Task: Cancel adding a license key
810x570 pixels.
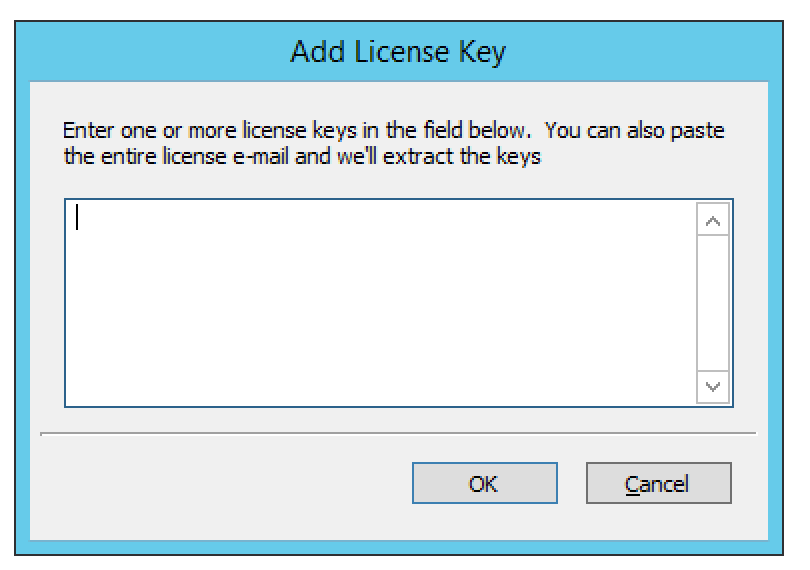Action: (659, 483)
